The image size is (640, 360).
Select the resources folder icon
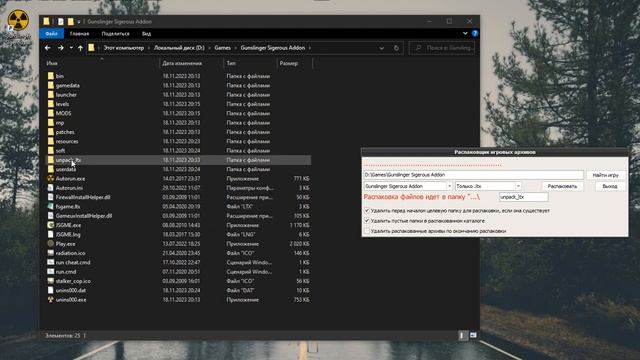tap(51, 141)
